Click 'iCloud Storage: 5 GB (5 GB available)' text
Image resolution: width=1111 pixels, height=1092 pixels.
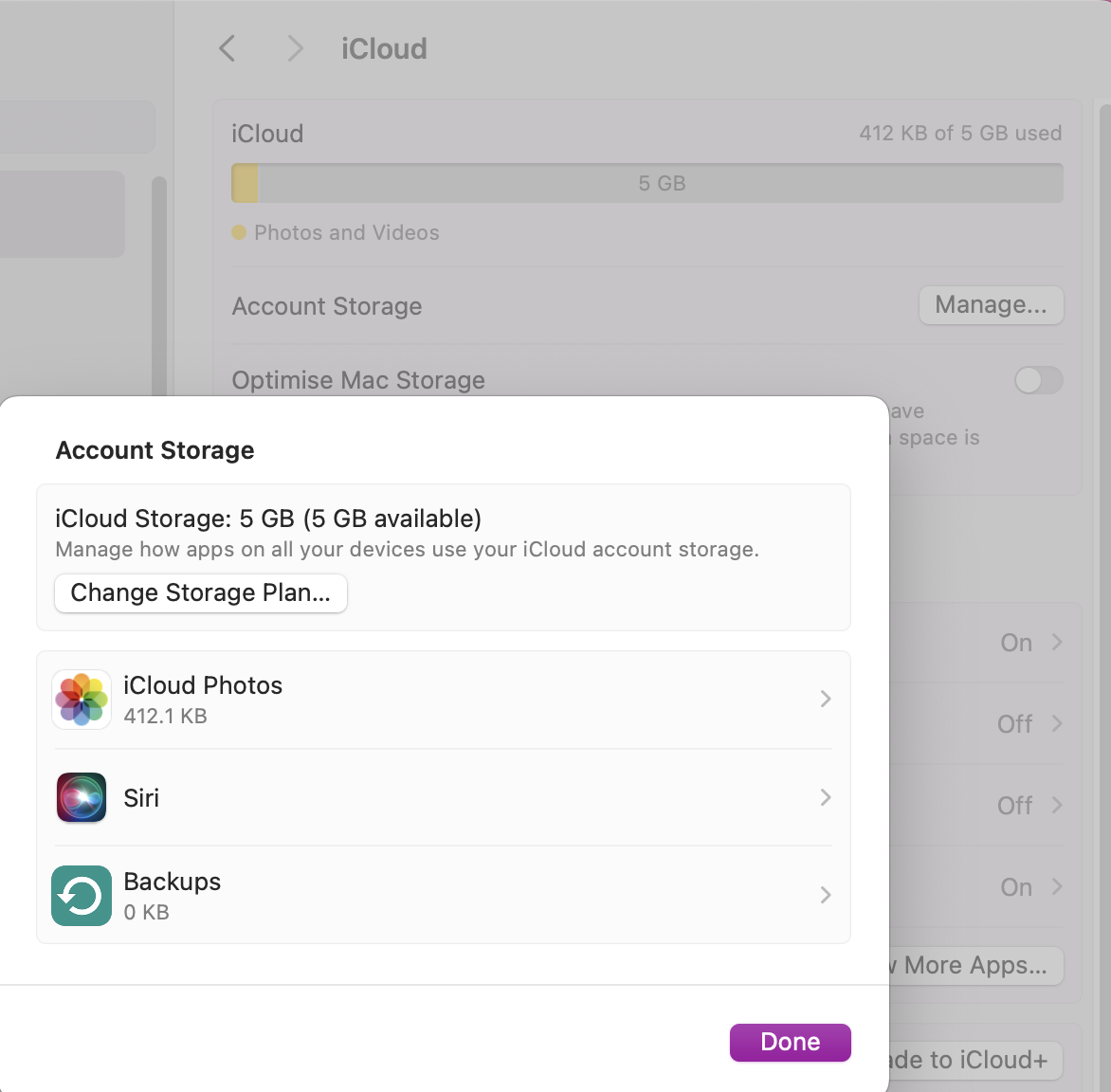[x=268, y=519]
